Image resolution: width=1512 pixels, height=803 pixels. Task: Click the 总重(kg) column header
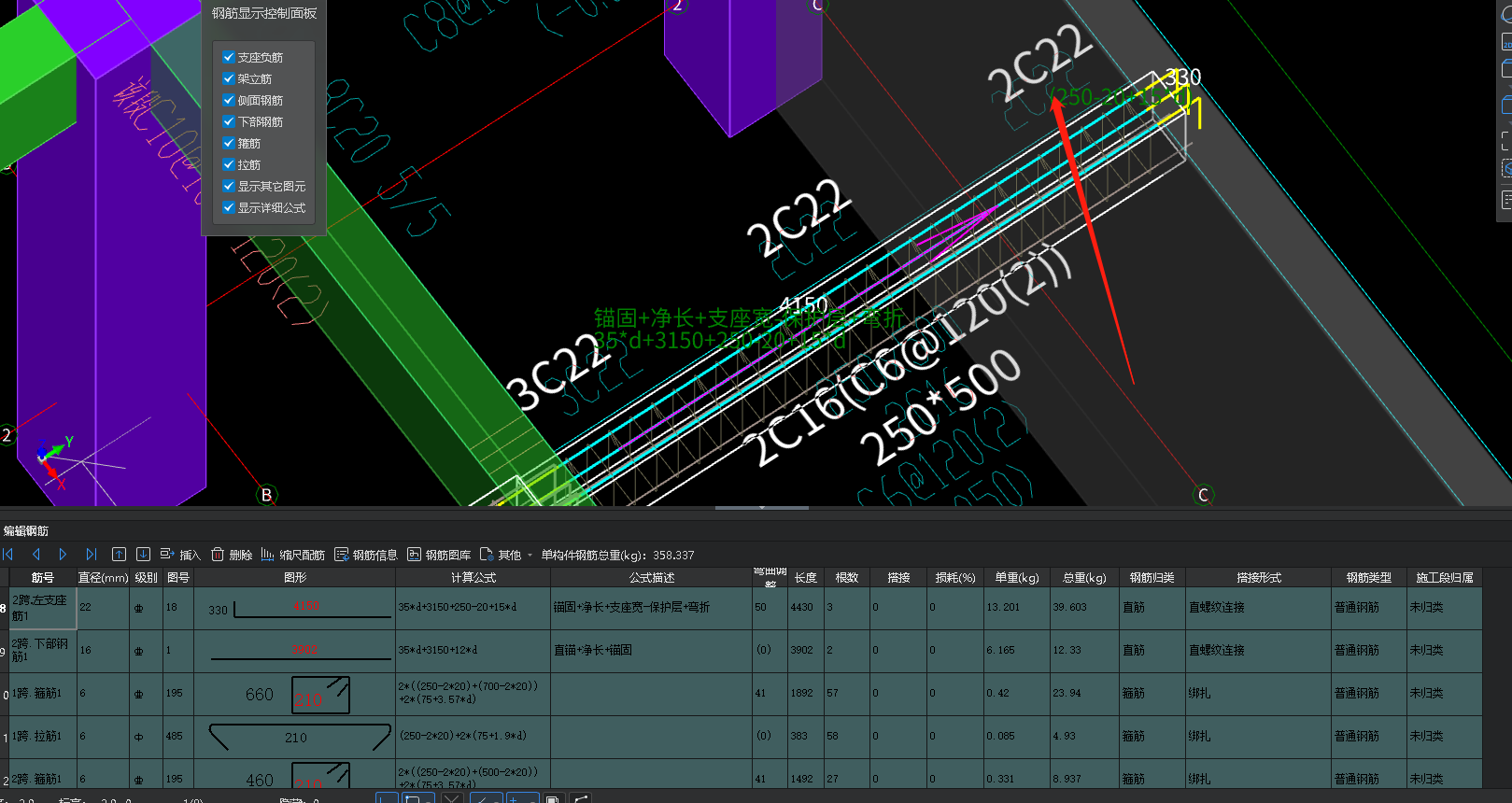click(1084, 578)
